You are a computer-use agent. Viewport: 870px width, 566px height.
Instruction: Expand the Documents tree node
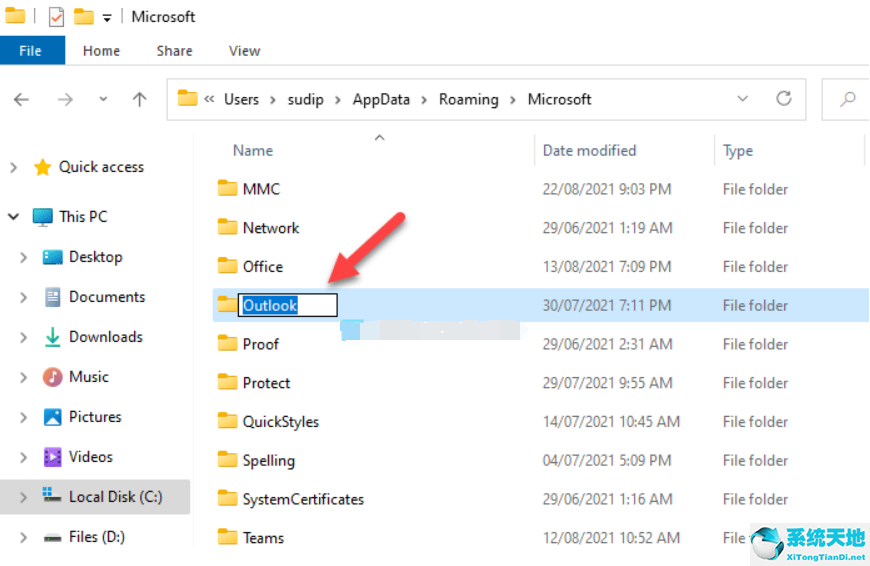tap(23, 297)
